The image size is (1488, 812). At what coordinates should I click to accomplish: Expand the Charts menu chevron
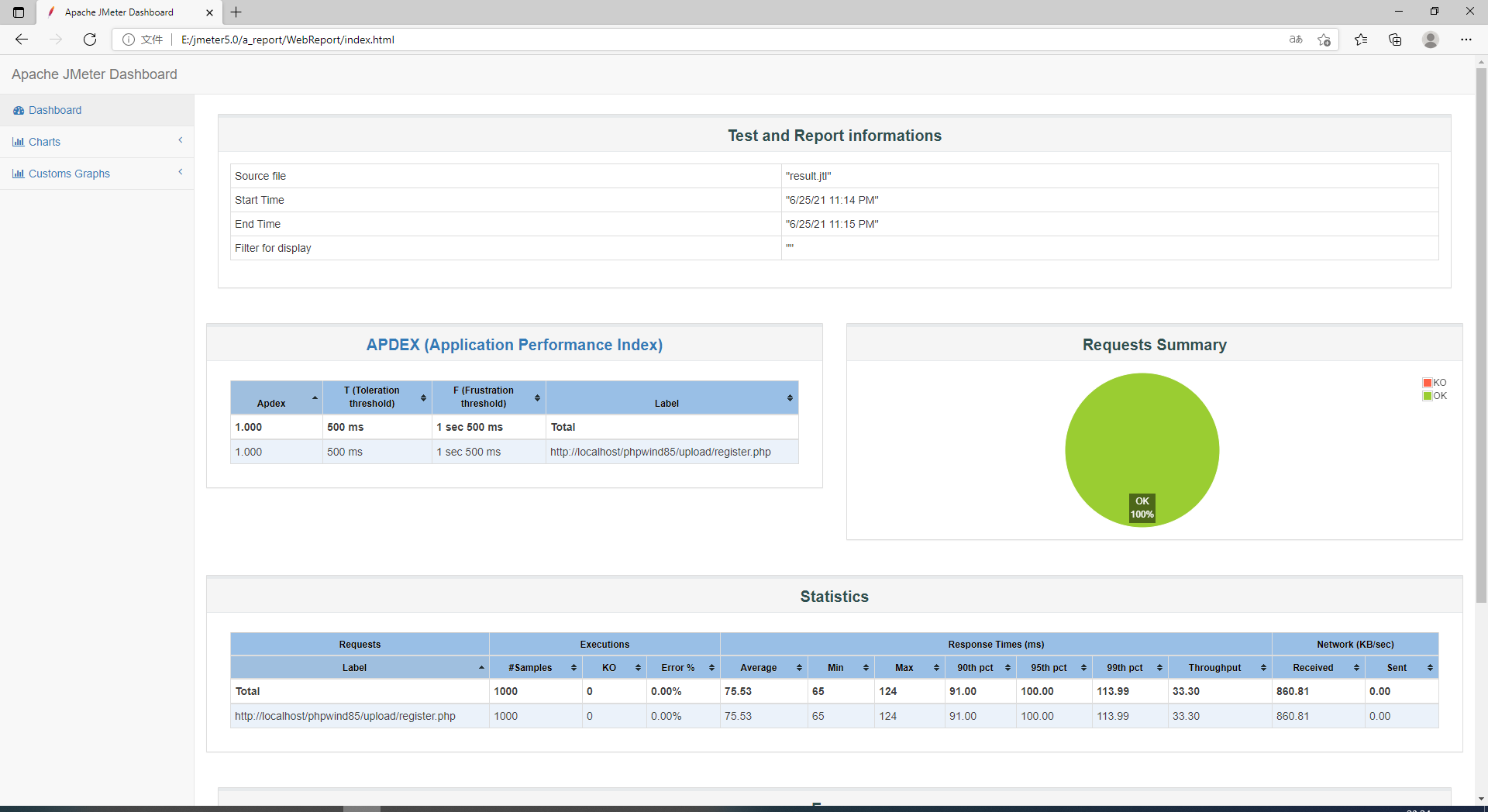181,140
